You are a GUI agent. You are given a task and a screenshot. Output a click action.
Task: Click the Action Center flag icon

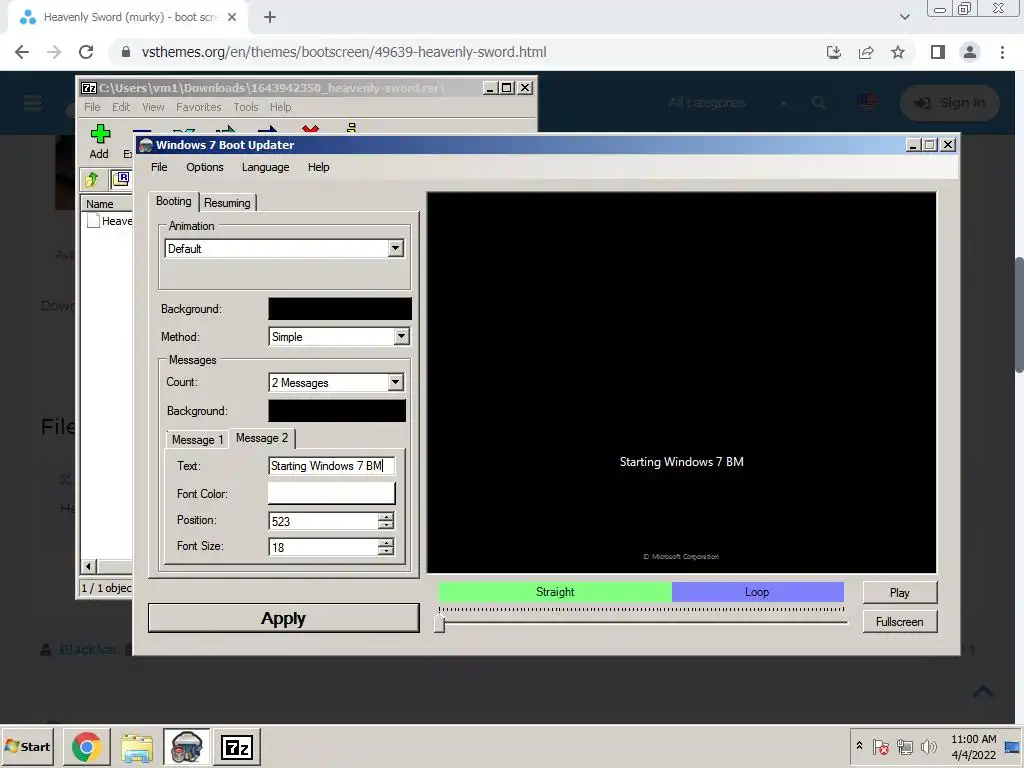pyautogui.click(x=880, y=746)
